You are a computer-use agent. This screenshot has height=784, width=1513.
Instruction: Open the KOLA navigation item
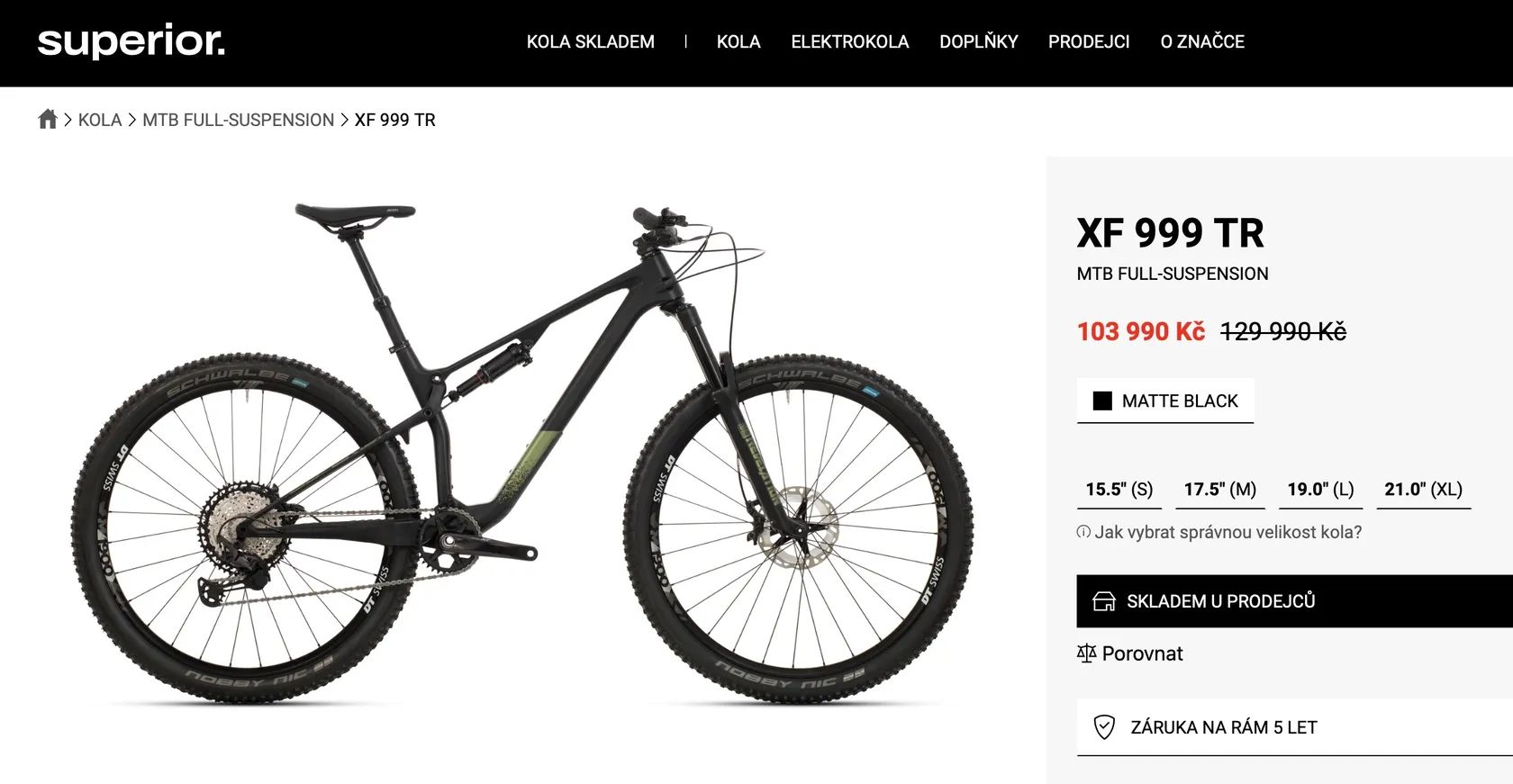tap(738, 41)
